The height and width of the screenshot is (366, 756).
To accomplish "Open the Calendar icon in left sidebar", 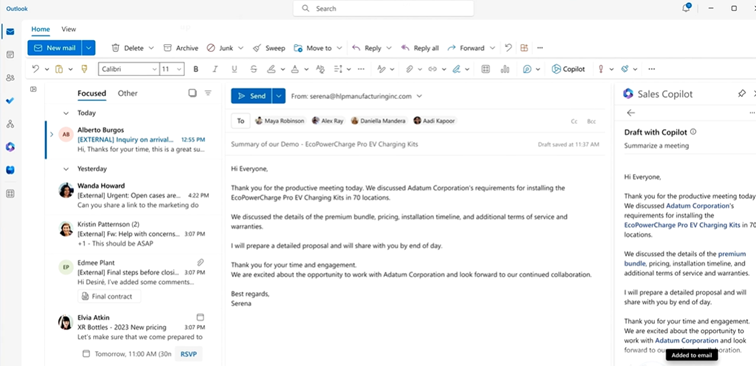I will (10, 54).
